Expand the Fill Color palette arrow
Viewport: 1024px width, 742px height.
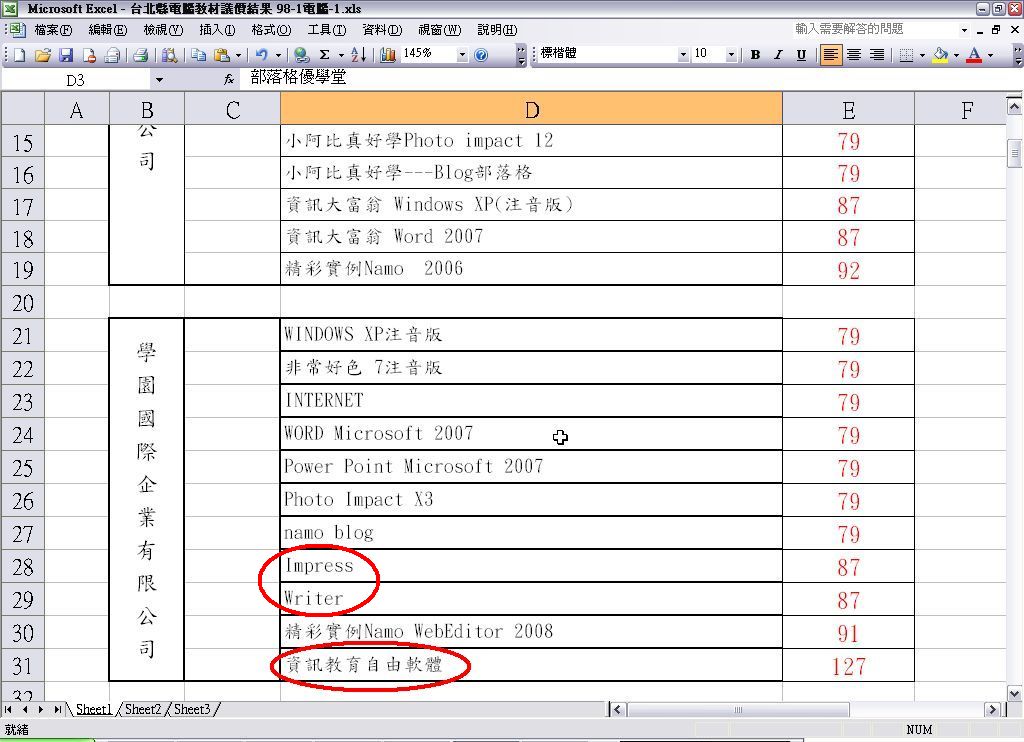(x=957, y=56)
